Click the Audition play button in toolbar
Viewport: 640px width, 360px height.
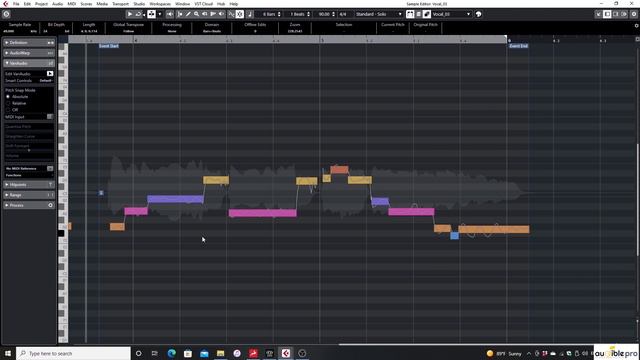click(x=130, y=14)
